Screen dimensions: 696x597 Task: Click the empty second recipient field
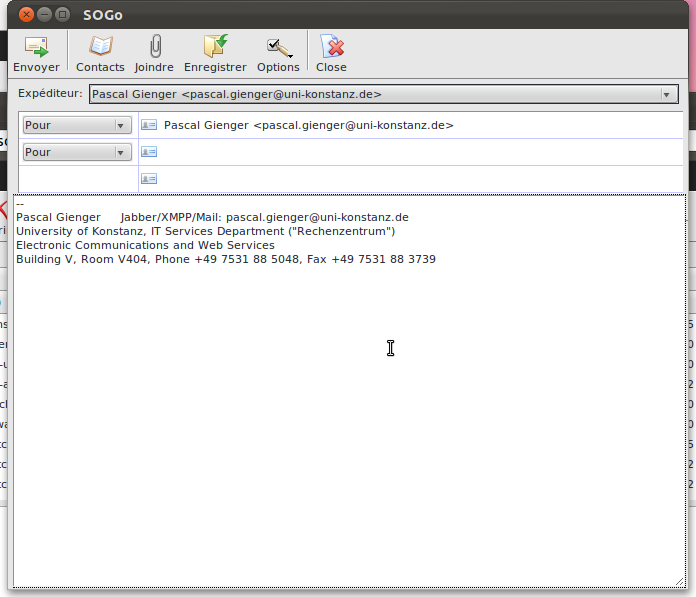tap(400, 152)
